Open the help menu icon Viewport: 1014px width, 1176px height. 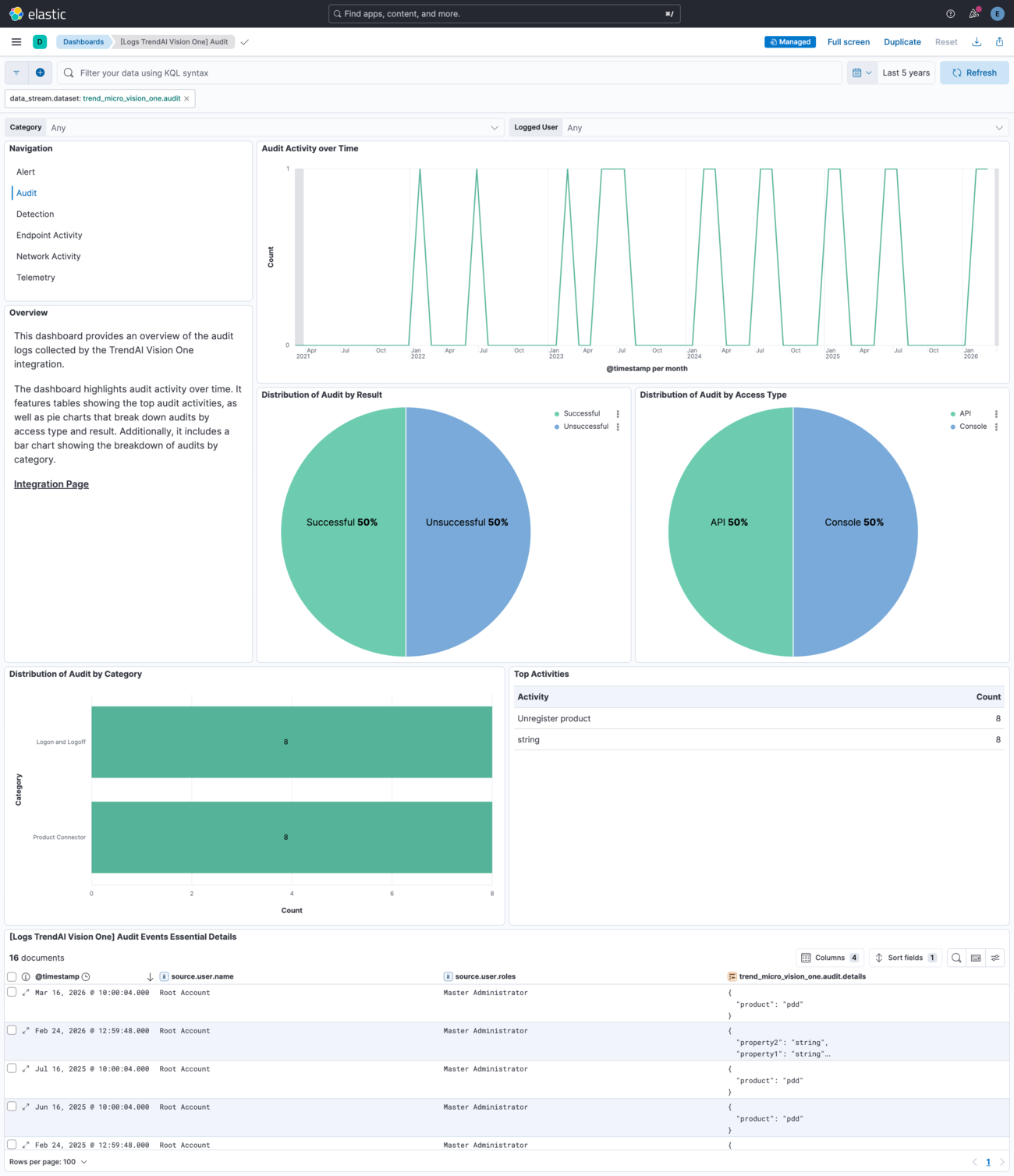(949, 13)
